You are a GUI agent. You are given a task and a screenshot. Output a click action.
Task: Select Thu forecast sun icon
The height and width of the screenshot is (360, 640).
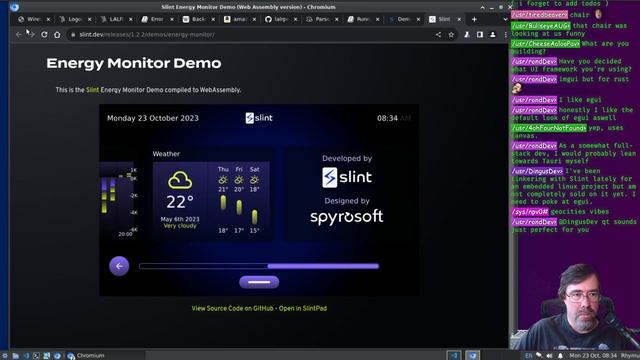[x=223, y=180]
